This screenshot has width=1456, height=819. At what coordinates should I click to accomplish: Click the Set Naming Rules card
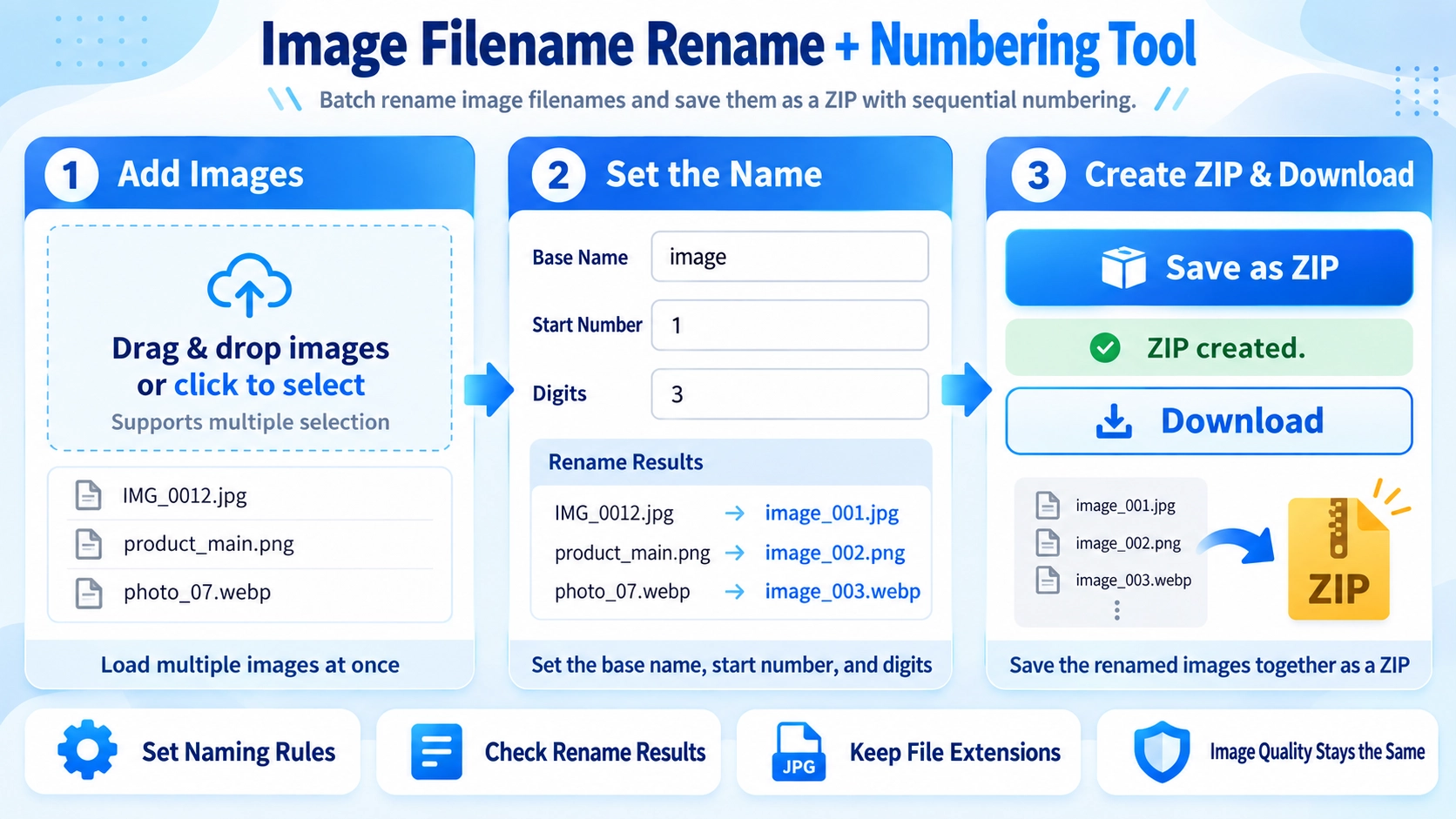point(192,751)
